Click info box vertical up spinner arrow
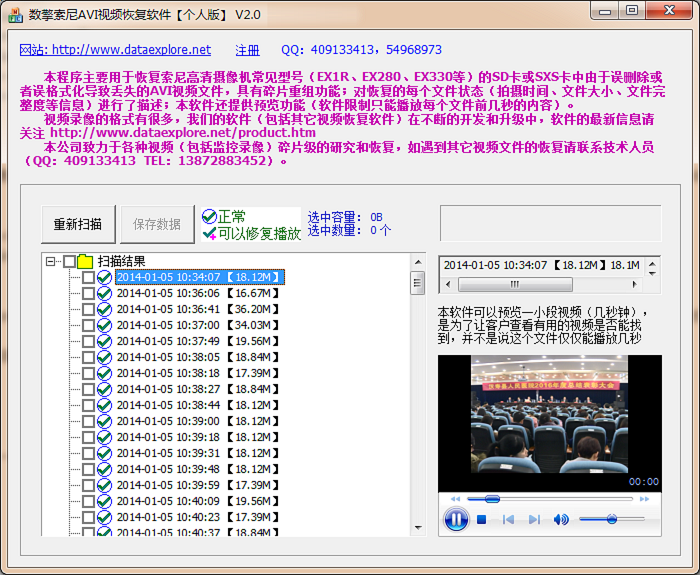Screen dimensions: 700x575 tap(652, 263)
